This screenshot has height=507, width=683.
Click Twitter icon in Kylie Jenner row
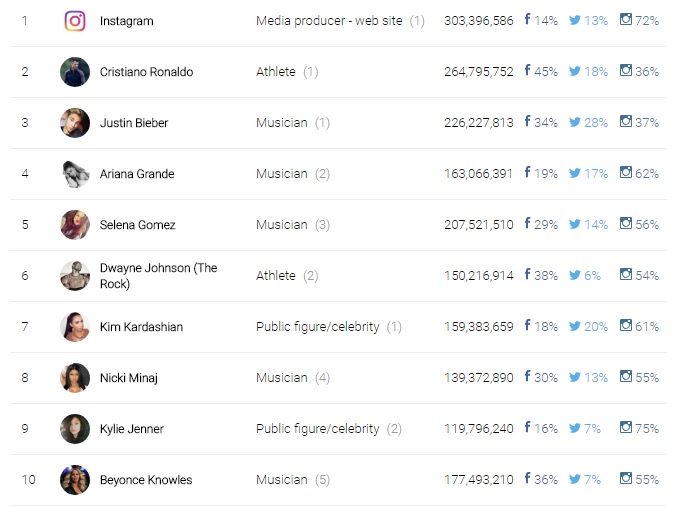pos(575,428)
